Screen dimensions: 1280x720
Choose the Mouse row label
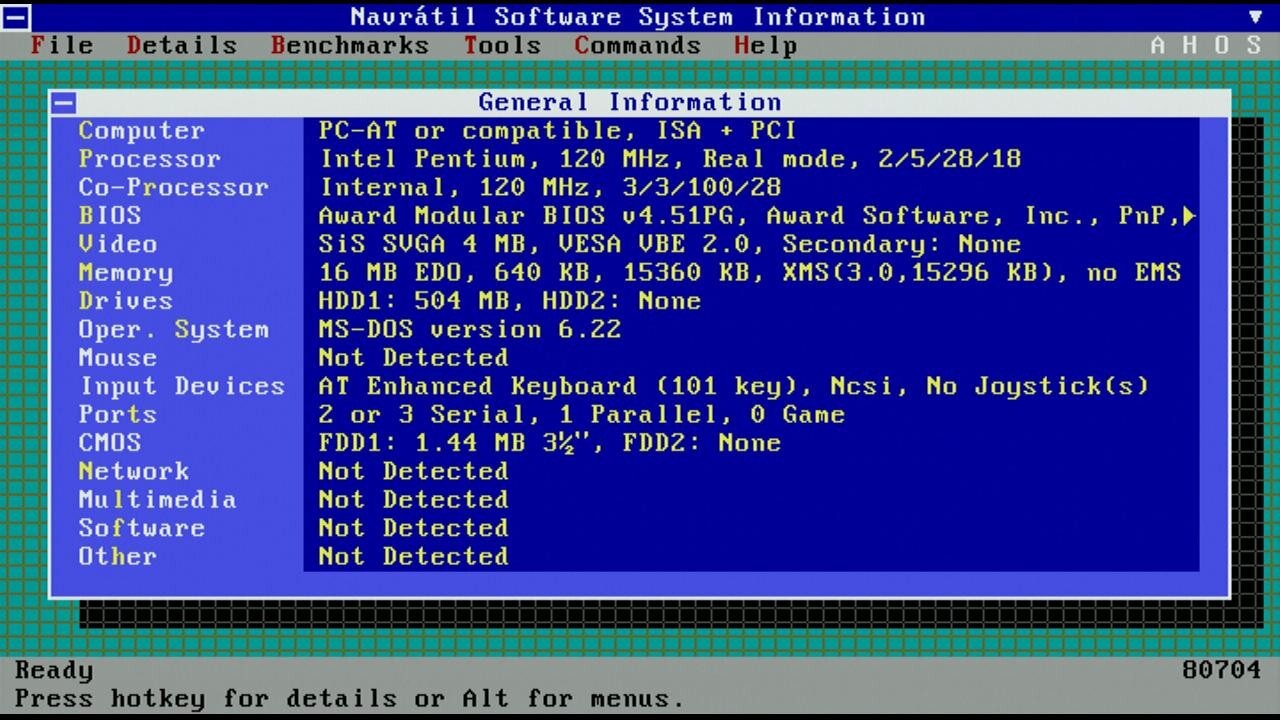(x=118, y=357)
